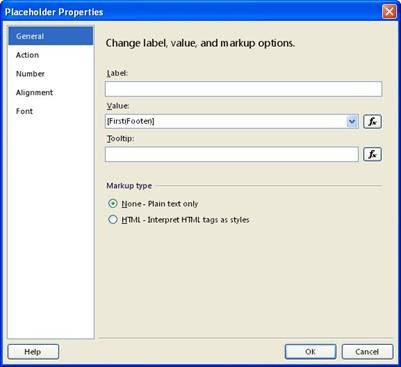The height and width of the screenshot is (367, 401).
Task: Click the Markup type group label
Action: [x=129, y=186]
